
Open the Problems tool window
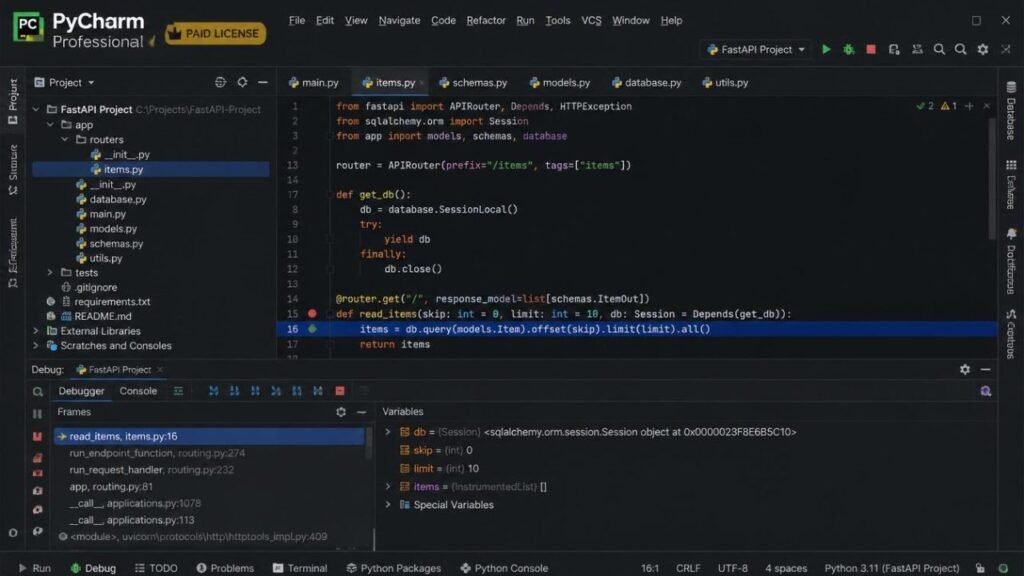tap(225, 568)
